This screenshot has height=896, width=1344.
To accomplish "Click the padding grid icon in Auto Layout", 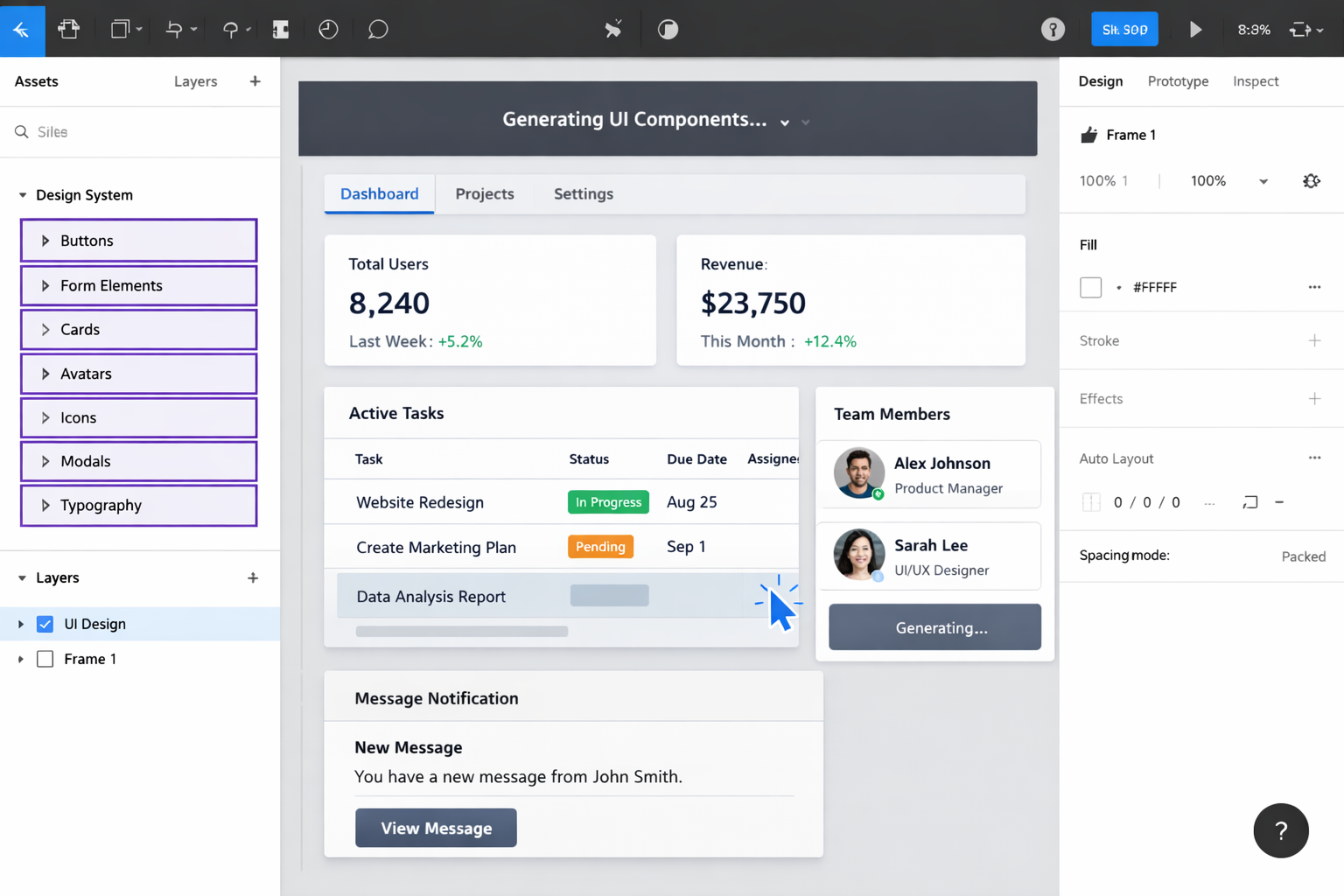I will point(1091,502).
